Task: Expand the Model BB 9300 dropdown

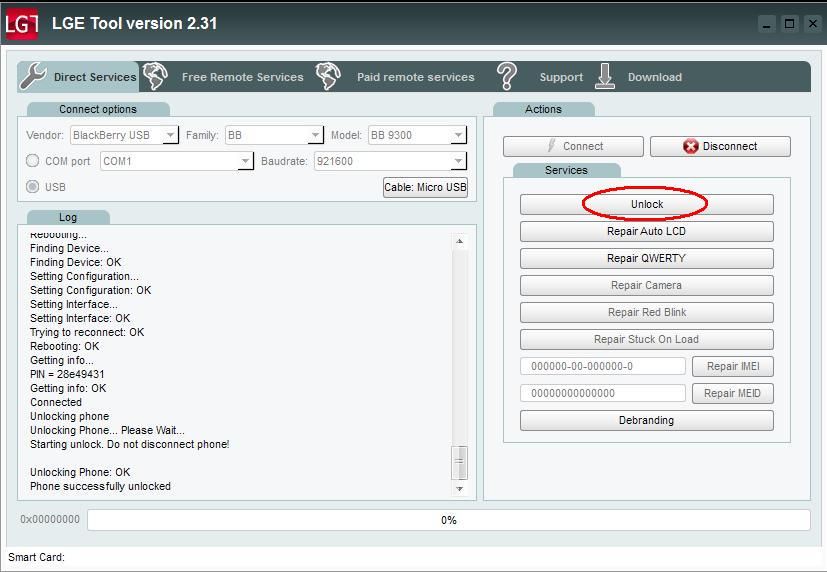Action: click(458, 135)
